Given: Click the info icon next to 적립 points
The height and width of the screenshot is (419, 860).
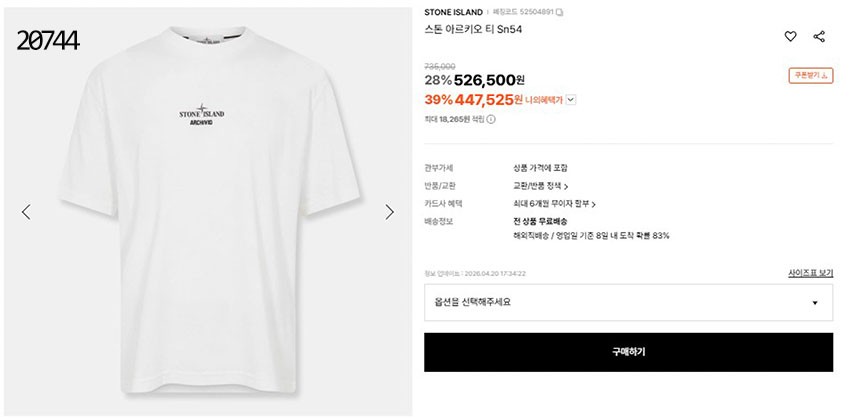Looking at the screenshot, I should click(491, 119).
